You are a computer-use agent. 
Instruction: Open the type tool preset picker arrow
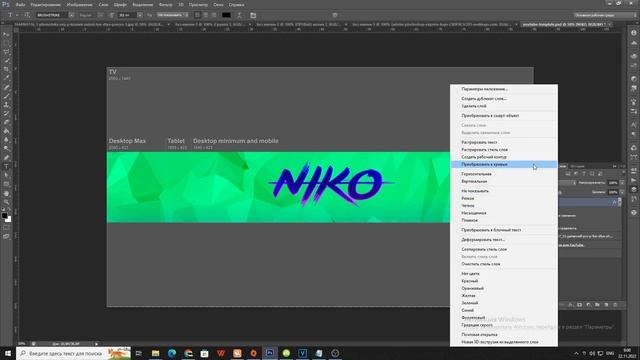(x=17, y=15)
